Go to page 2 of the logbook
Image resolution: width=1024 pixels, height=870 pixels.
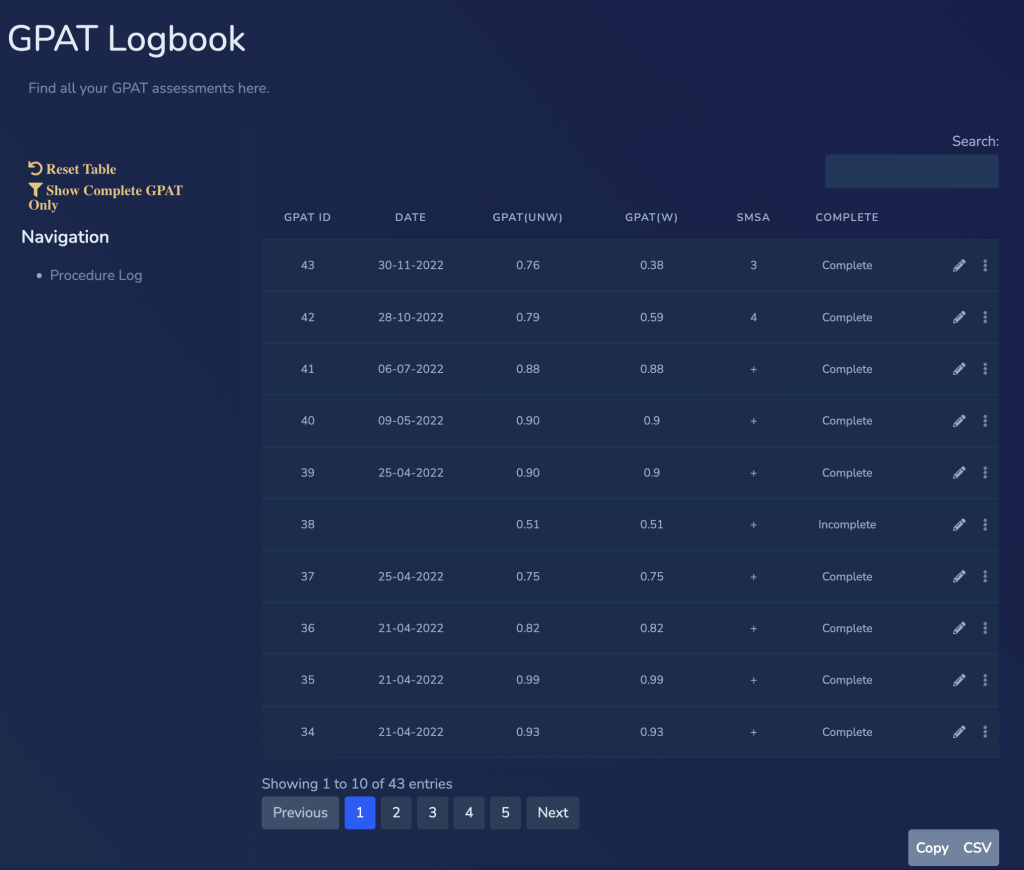pos(396,813)
